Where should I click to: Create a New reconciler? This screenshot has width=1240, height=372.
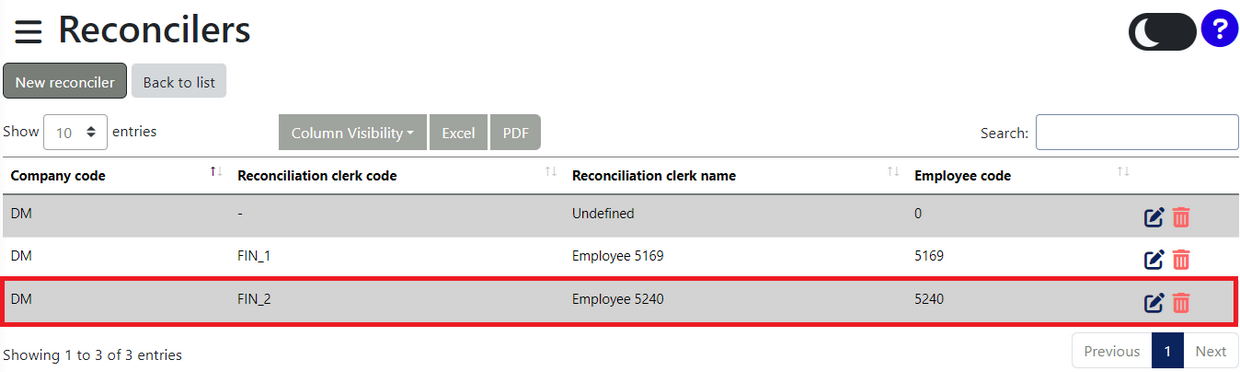click(x=65, y=82)
